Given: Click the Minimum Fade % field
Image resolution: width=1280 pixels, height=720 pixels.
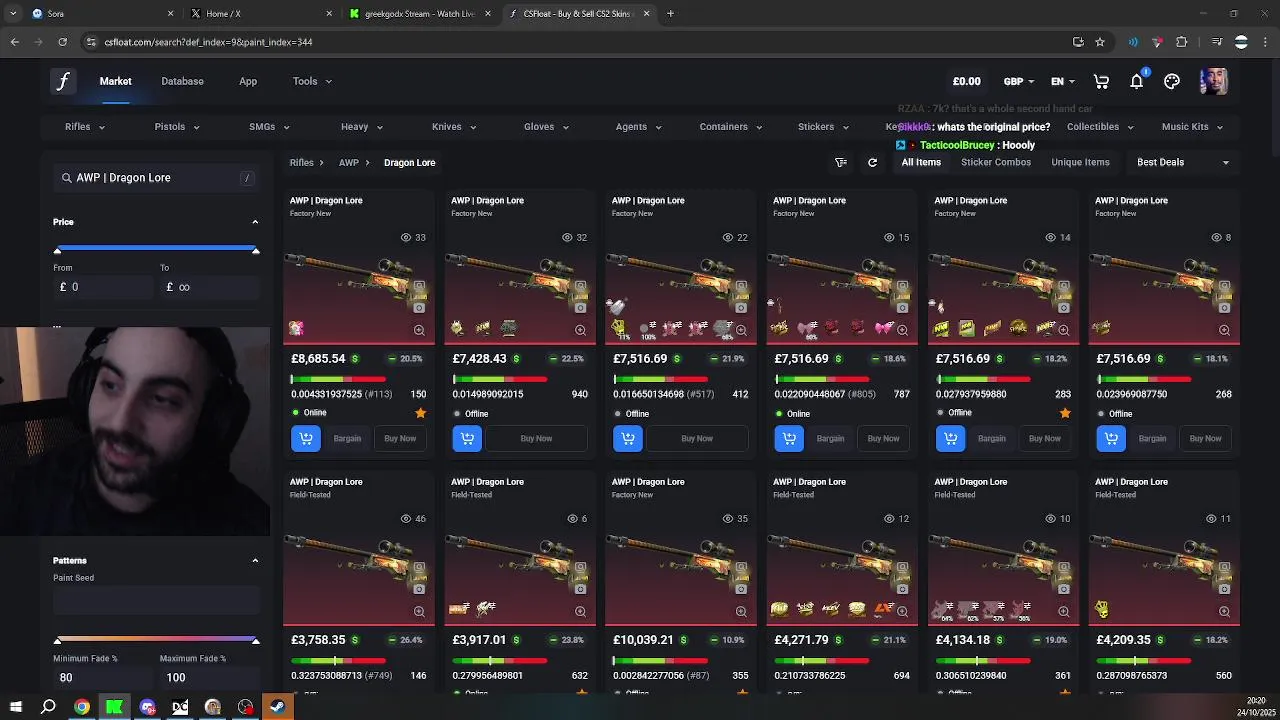Looking at the screenshot, I should point(103,677).
